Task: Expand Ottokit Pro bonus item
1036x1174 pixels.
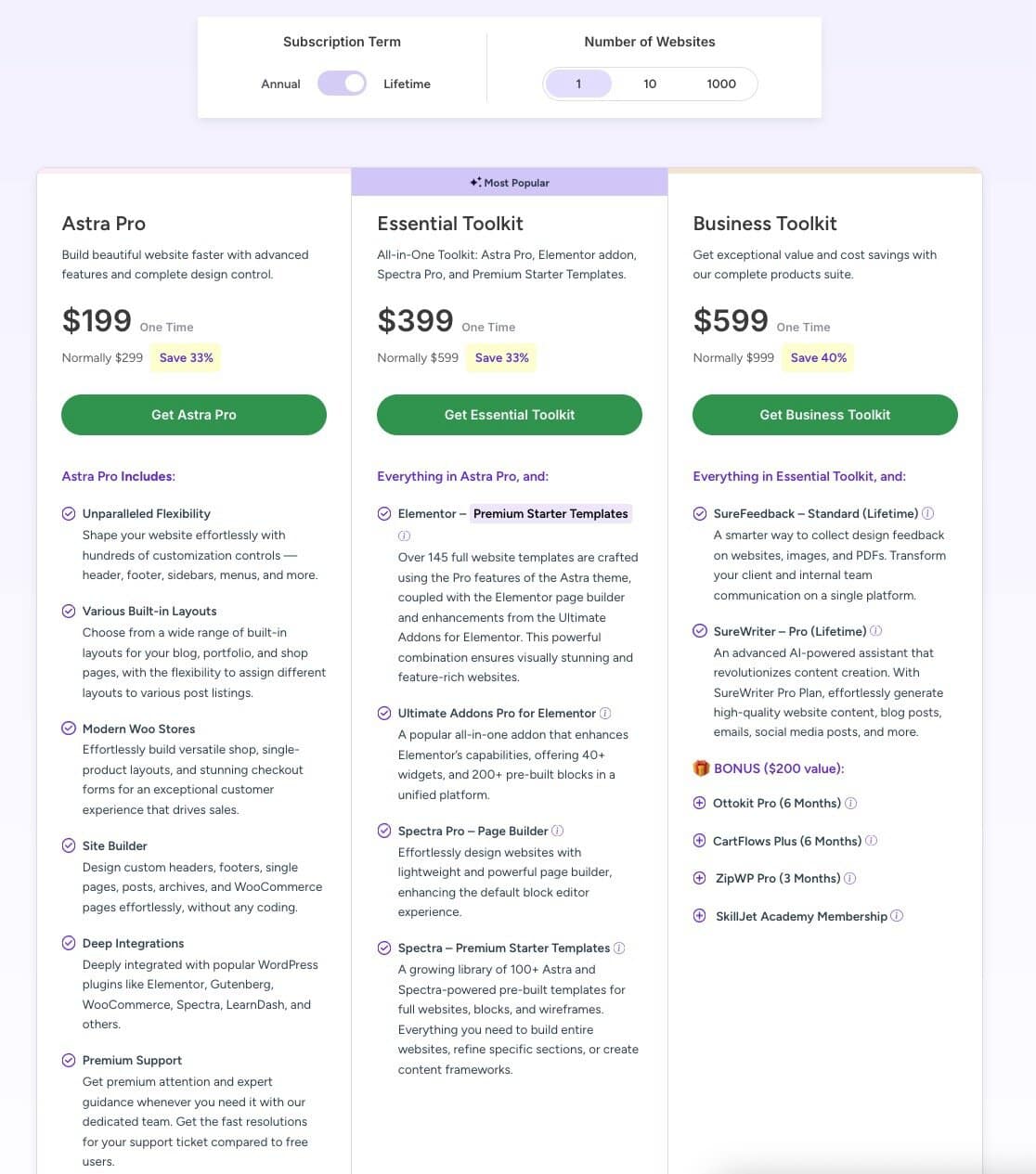Action: [700, 803]
